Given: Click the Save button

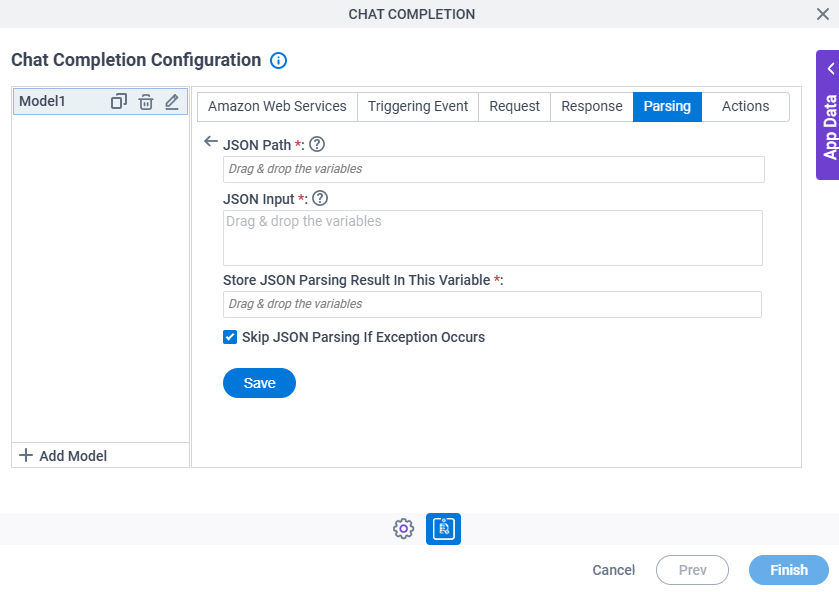Looking at the screenshot, I should click(x=260, y=383).
